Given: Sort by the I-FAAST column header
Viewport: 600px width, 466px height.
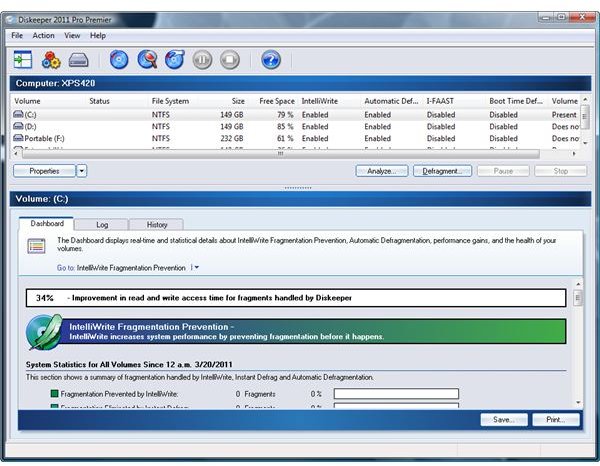Looking at the screenshot, I should pos(440,101).
